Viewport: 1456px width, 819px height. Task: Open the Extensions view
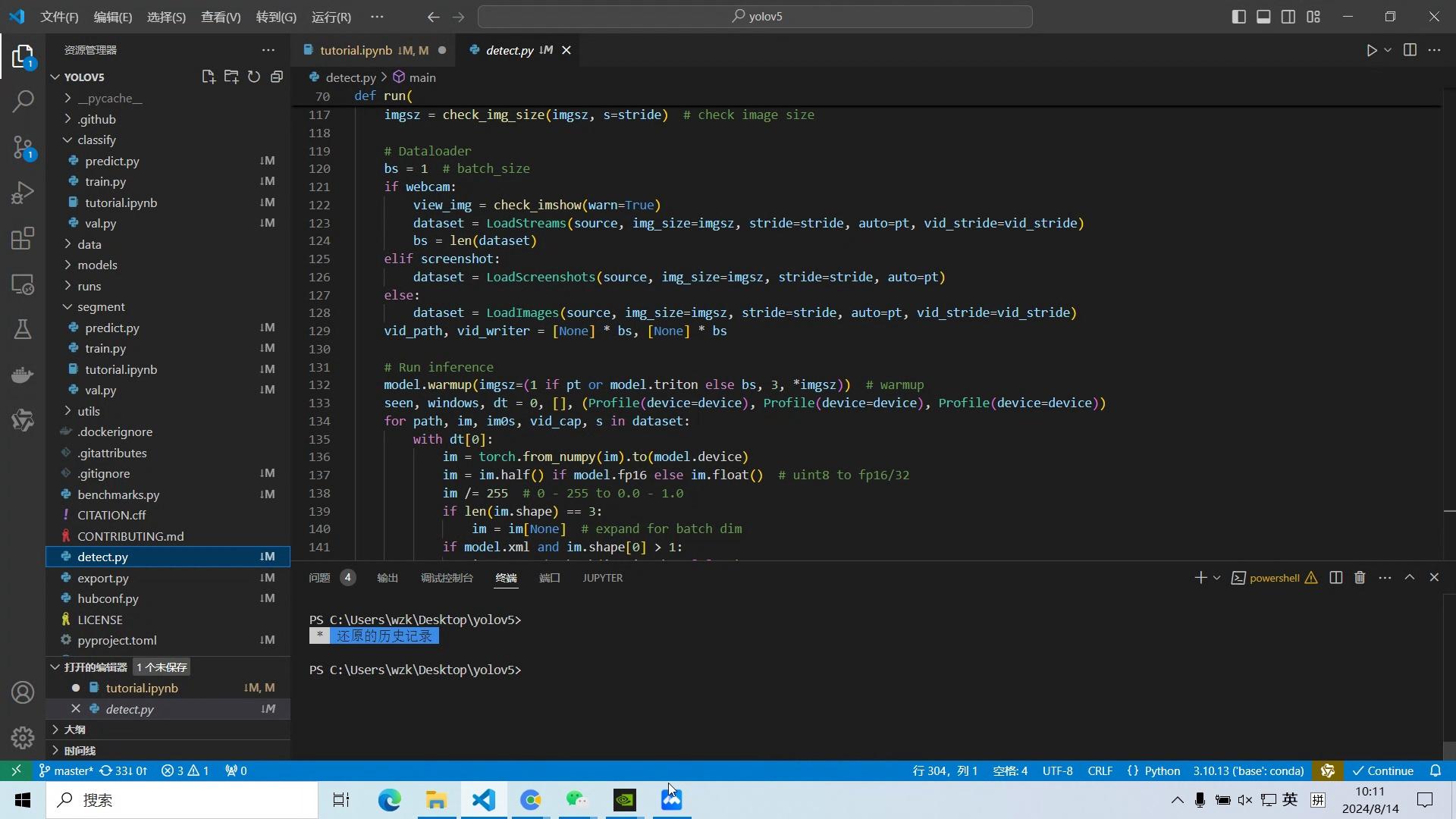(23, 238)
